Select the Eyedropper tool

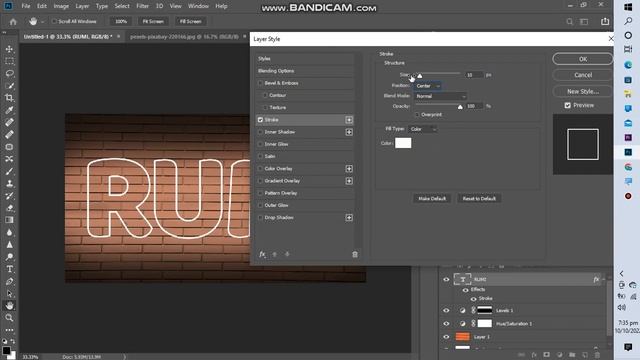click(x=9, y=110)
